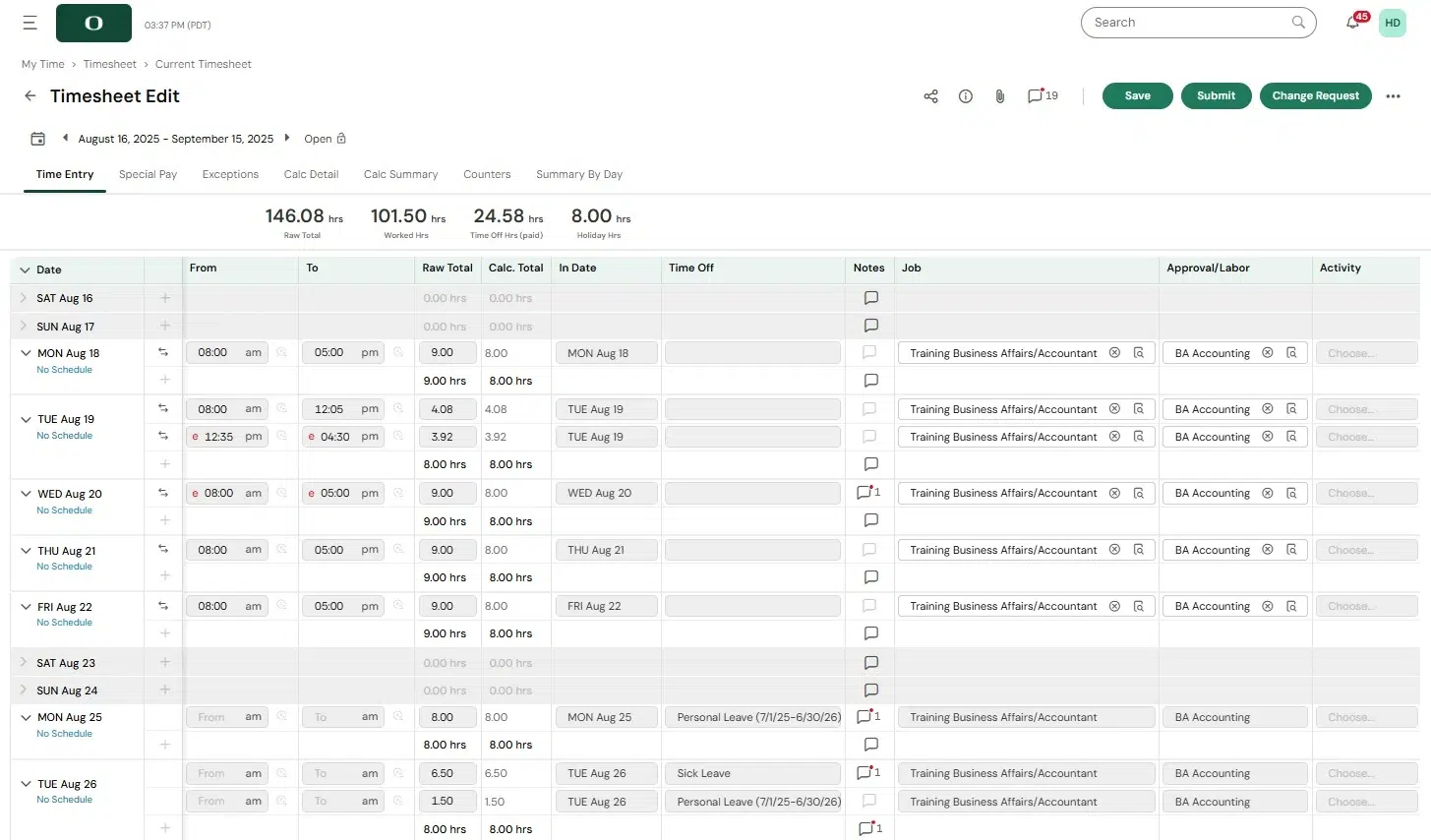Viewport: 1431px width, 840px height.
Task: Switch to the Calc Summary tab
Action: 400,174
